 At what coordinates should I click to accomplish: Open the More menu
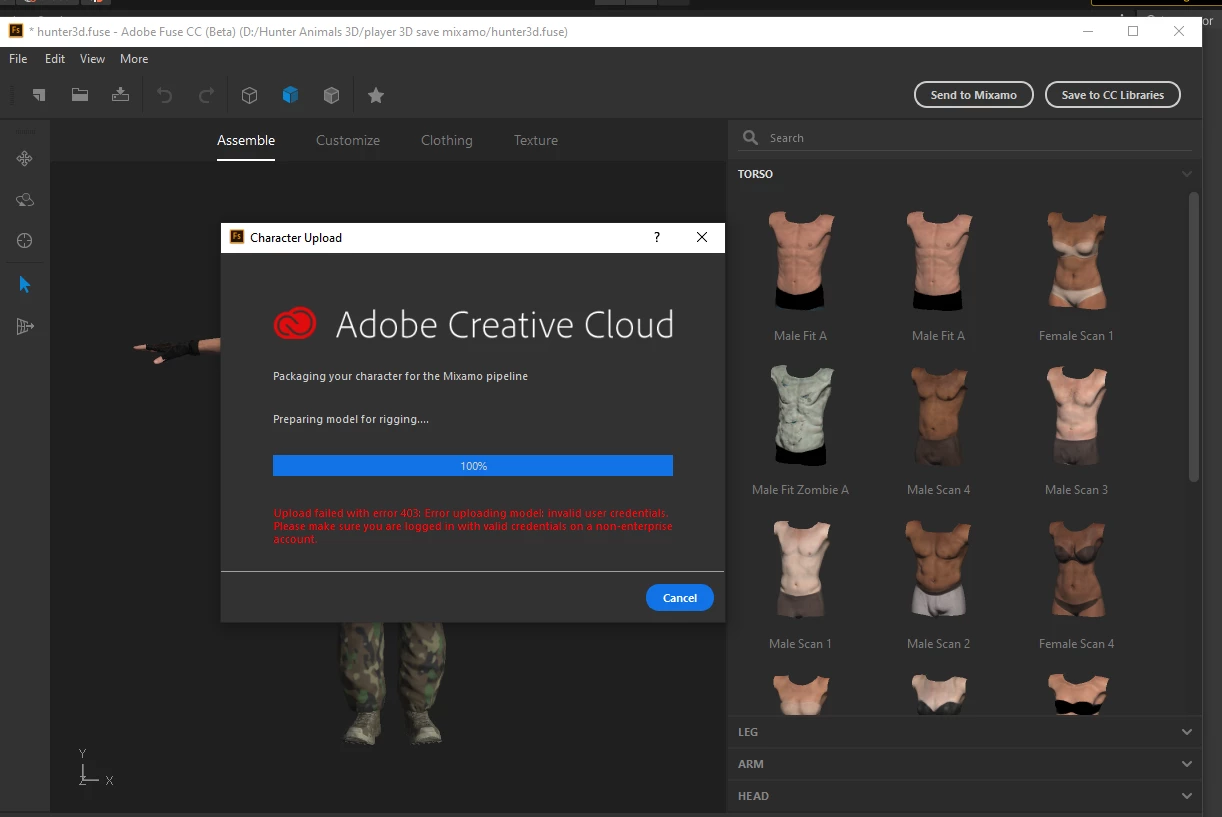pos(134,59)
